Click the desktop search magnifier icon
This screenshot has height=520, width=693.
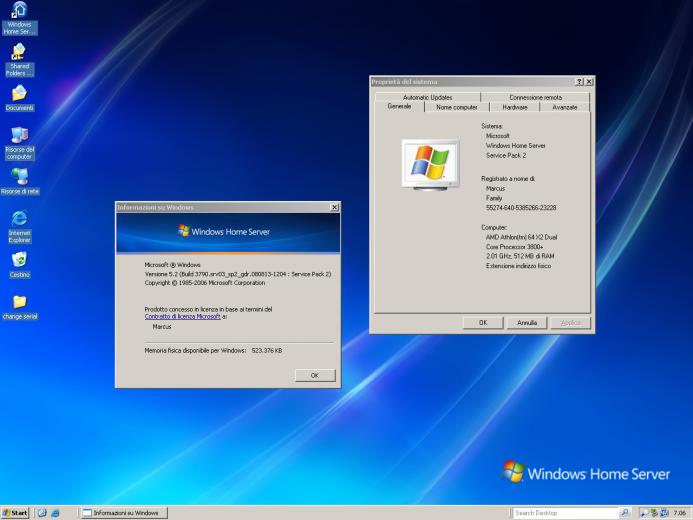pos(626,513)
